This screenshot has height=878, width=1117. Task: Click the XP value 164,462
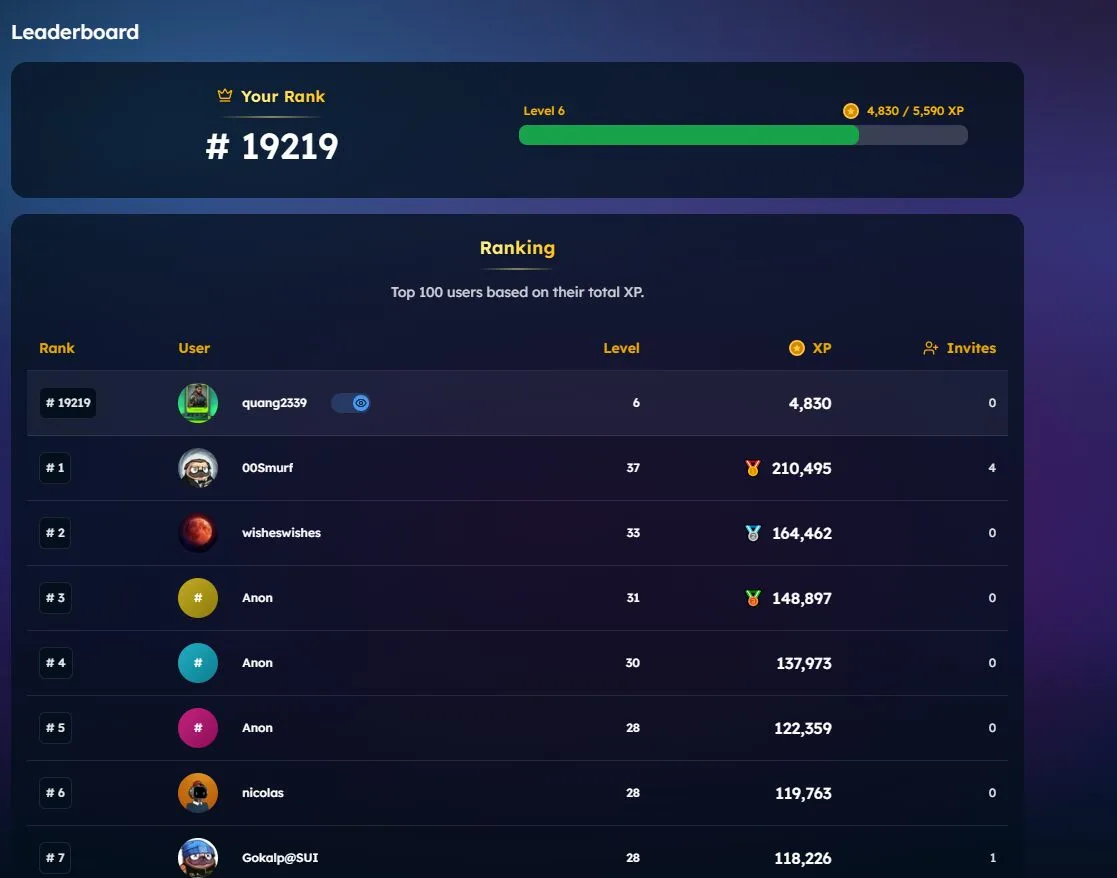[801, 533]
